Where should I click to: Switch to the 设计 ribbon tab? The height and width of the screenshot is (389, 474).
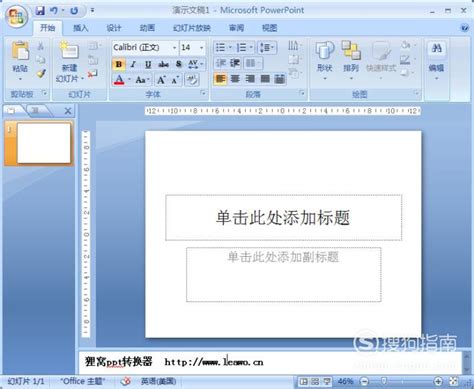point(114,28)
